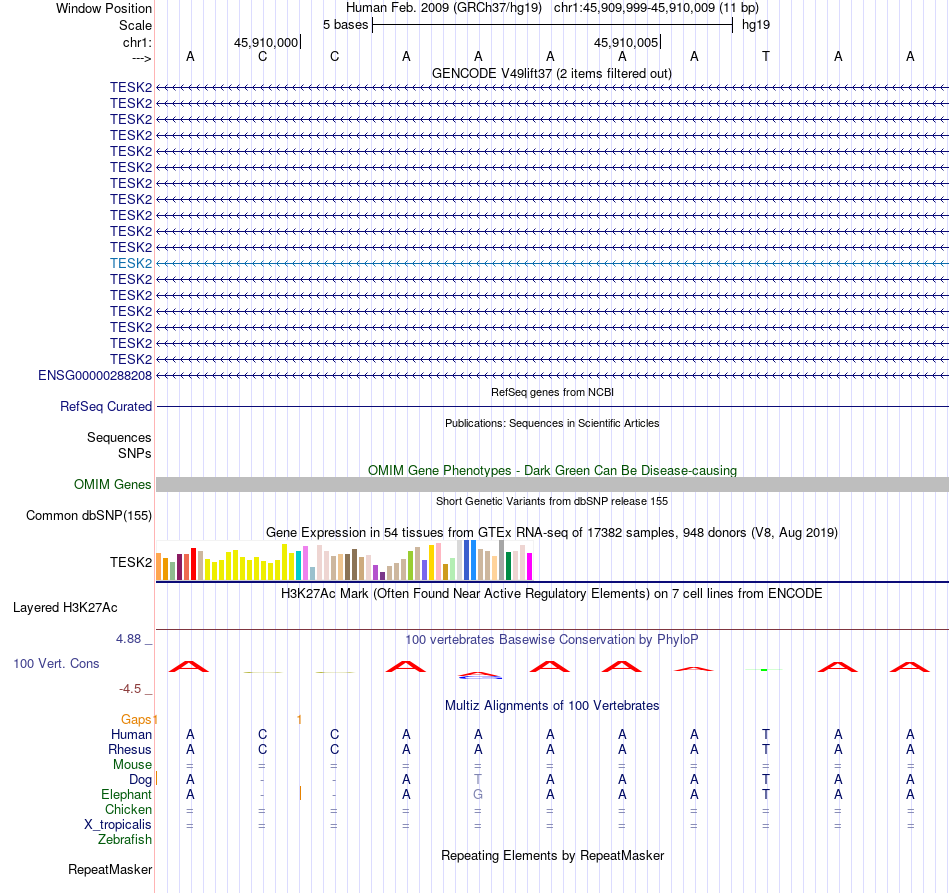Screen dimensions: 950x893
Task: Click the Sequences label in Publications track
Action: (x=119, y=437)
